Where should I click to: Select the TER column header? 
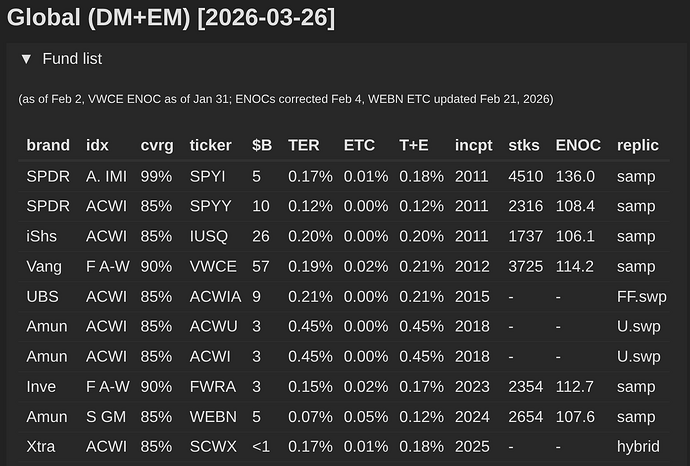304,145
